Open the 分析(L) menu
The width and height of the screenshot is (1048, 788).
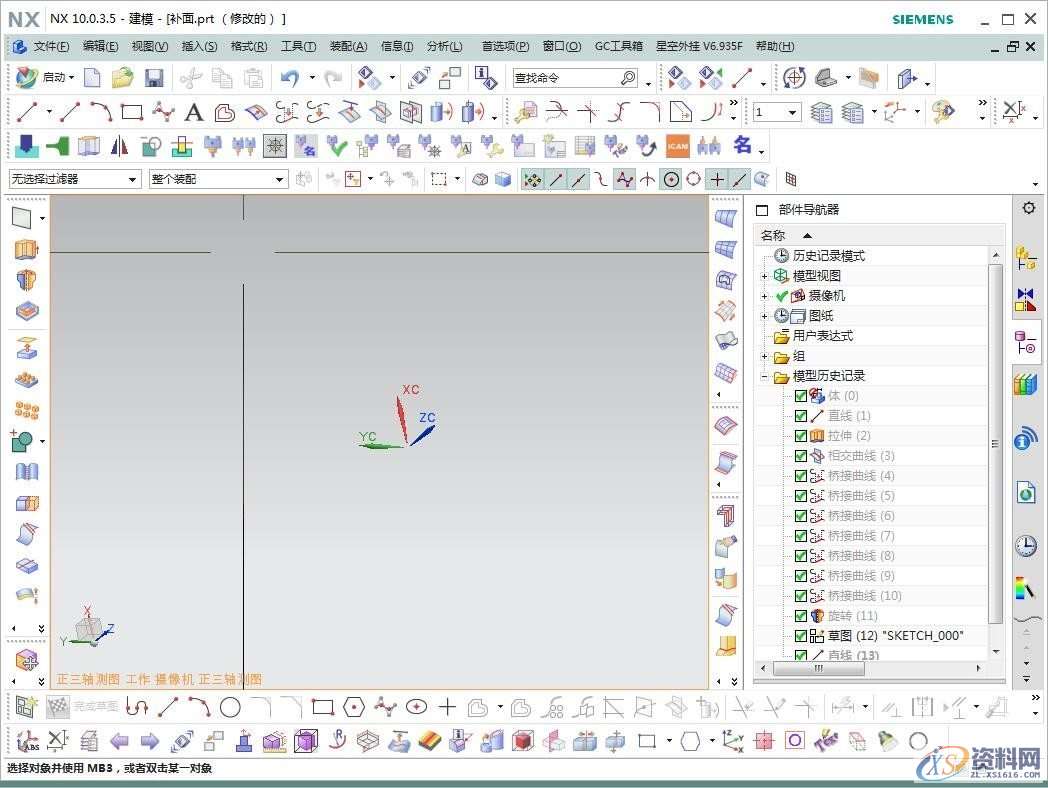[x=444, y=46]
